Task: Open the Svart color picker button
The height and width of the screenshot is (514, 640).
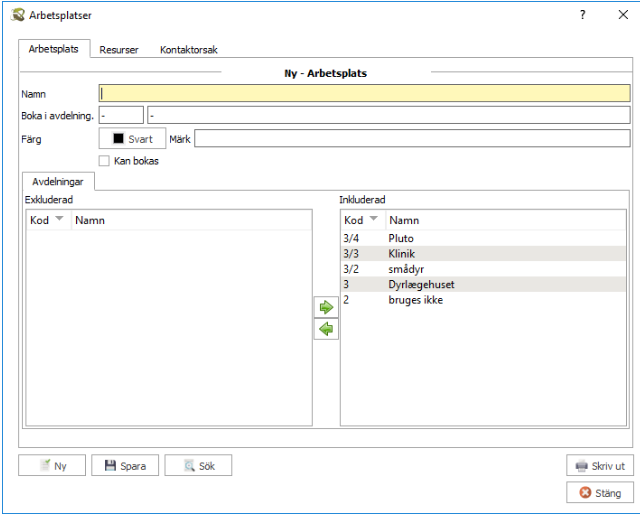Action: tap(132, 139)
